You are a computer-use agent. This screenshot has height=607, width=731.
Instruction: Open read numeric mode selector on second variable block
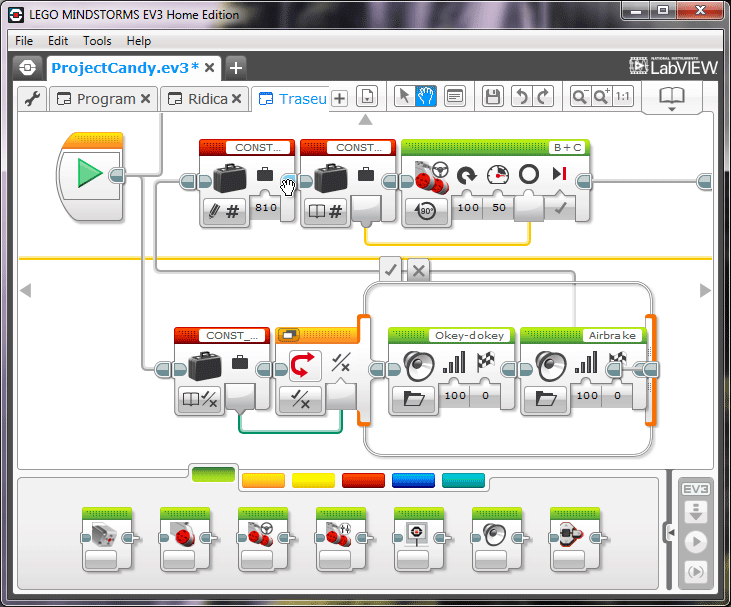coord(325,211)
